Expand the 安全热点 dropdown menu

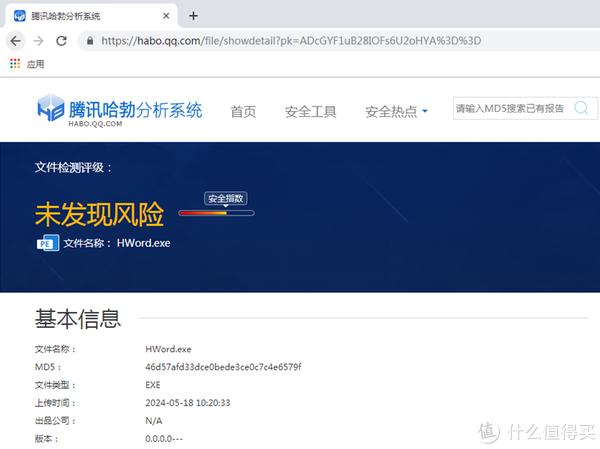pos(396,112)
